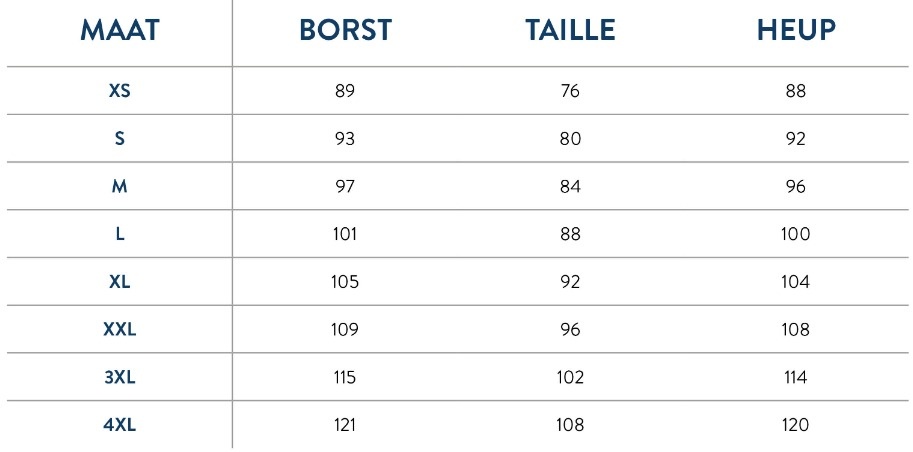
Task: Click the BORST value 115 for 3XL
Action: [345, 377]
